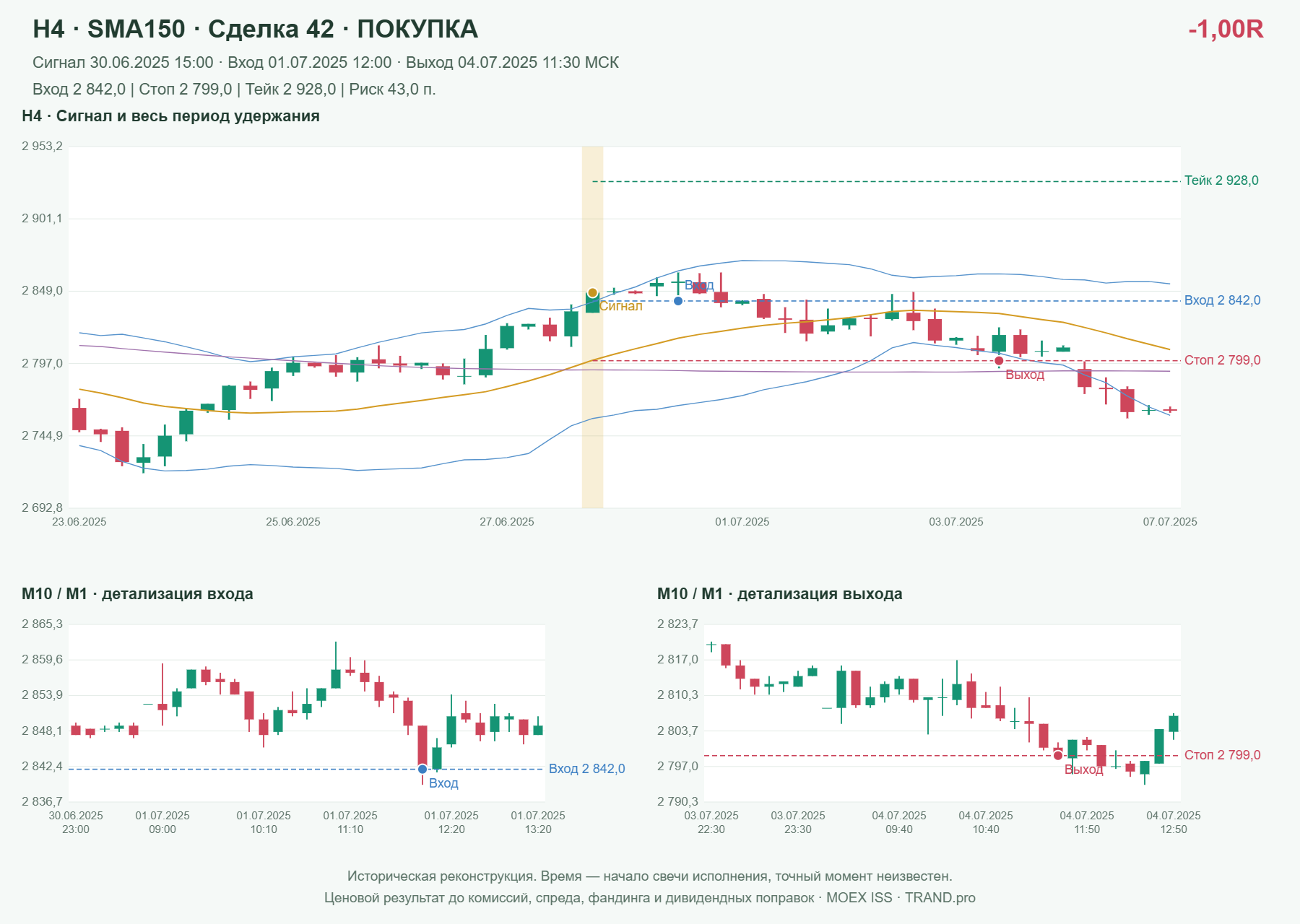
Task: Click the 'Историческая реконструкция' footer note
Action: 650,876
